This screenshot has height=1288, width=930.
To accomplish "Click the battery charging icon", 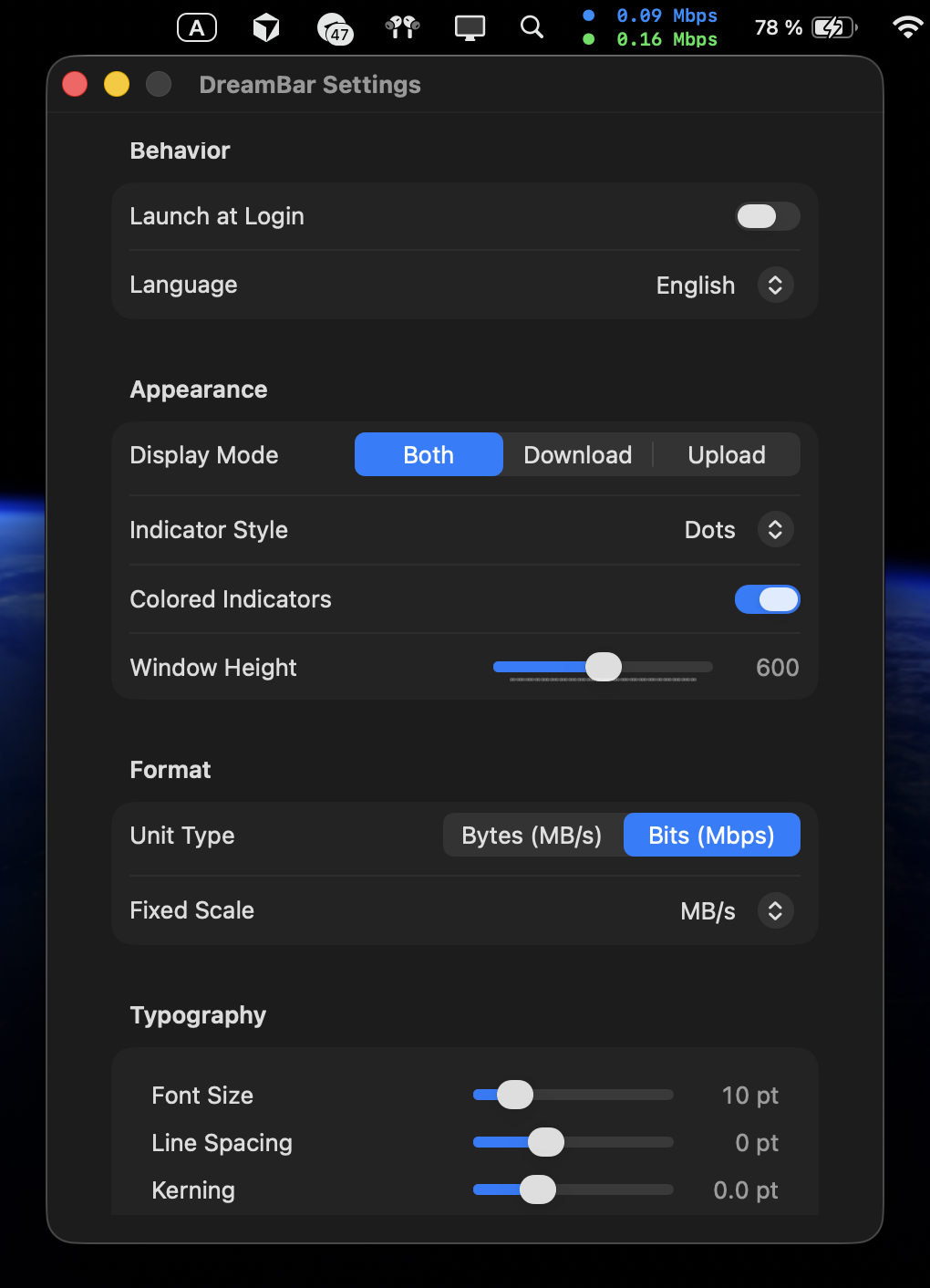I will pos(834,28).
